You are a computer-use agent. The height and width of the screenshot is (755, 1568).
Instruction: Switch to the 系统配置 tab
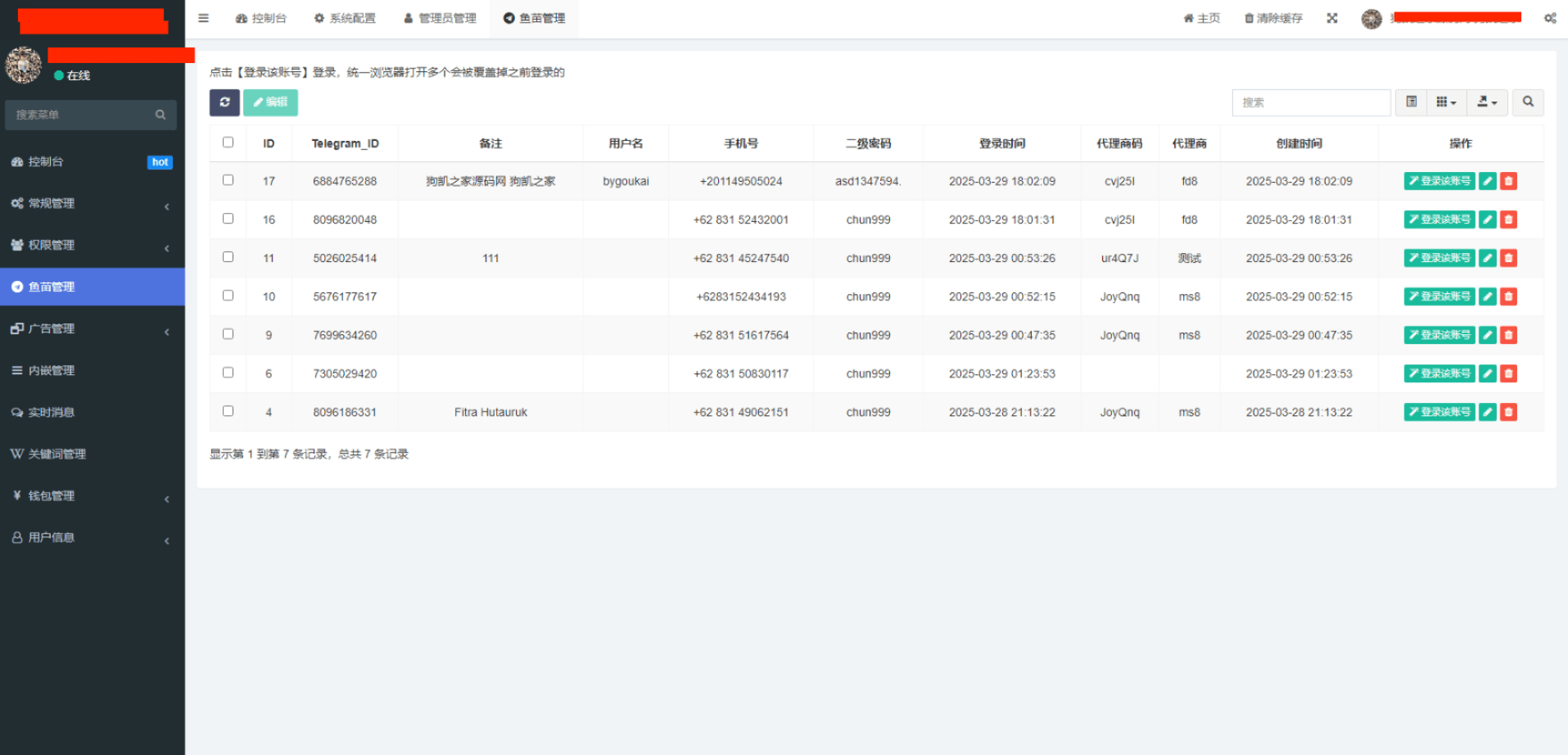click(345, 18)
